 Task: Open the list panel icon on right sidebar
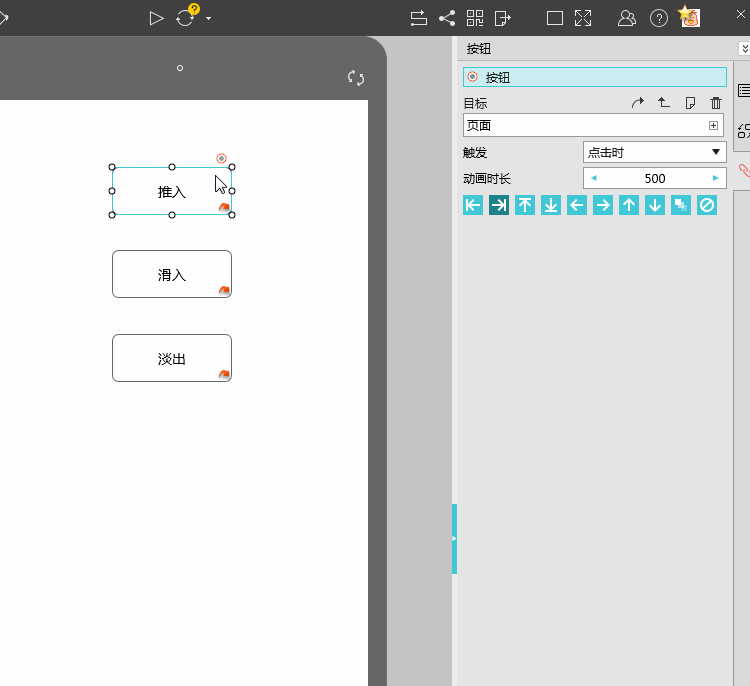pyautogui.click(x=744, y=90)
